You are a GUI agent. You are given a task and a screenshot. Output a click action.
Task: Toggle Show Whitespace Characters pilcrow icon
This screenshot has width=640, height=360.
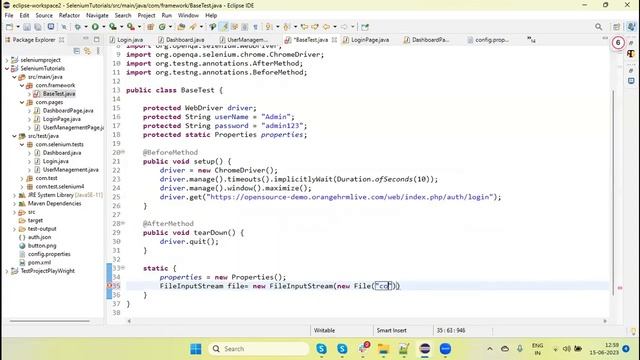pos(256,27)
